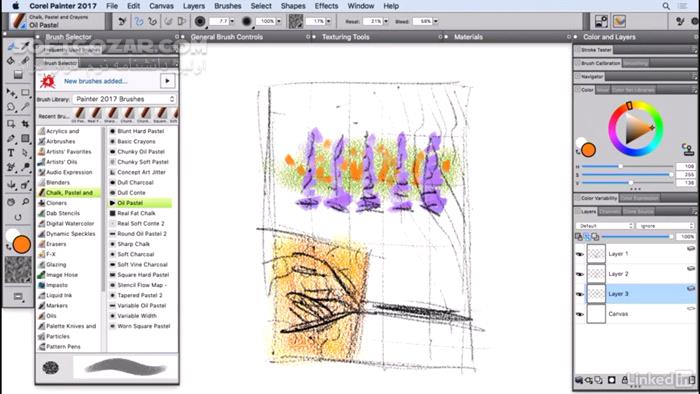The width and height of the screenshot is (700, 394).
Task: Choose the Soft Charcoal variant
Action: [x=136, y=254]
